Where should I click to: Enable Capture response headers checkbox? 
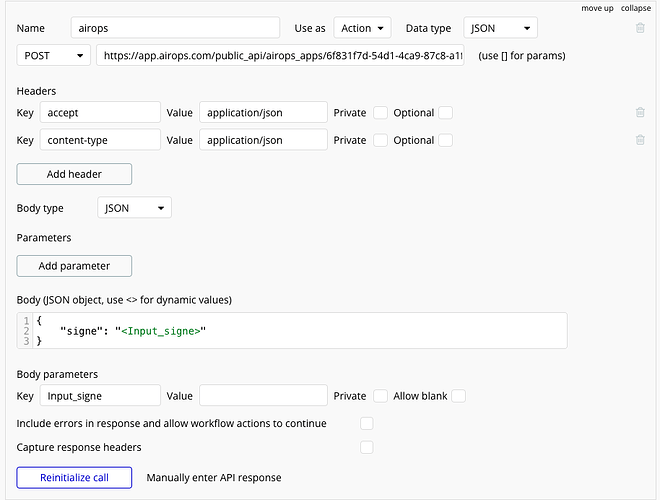click(x=367, y=447)
